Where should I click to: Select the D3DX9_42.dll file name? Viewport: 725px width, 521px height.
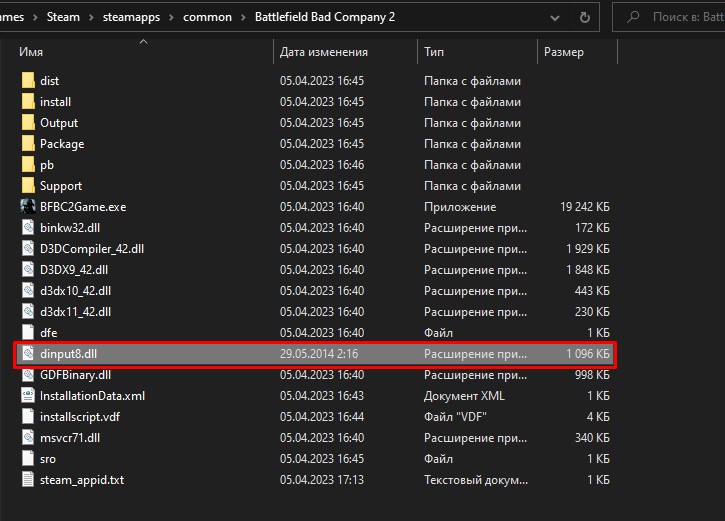[74, 270]
